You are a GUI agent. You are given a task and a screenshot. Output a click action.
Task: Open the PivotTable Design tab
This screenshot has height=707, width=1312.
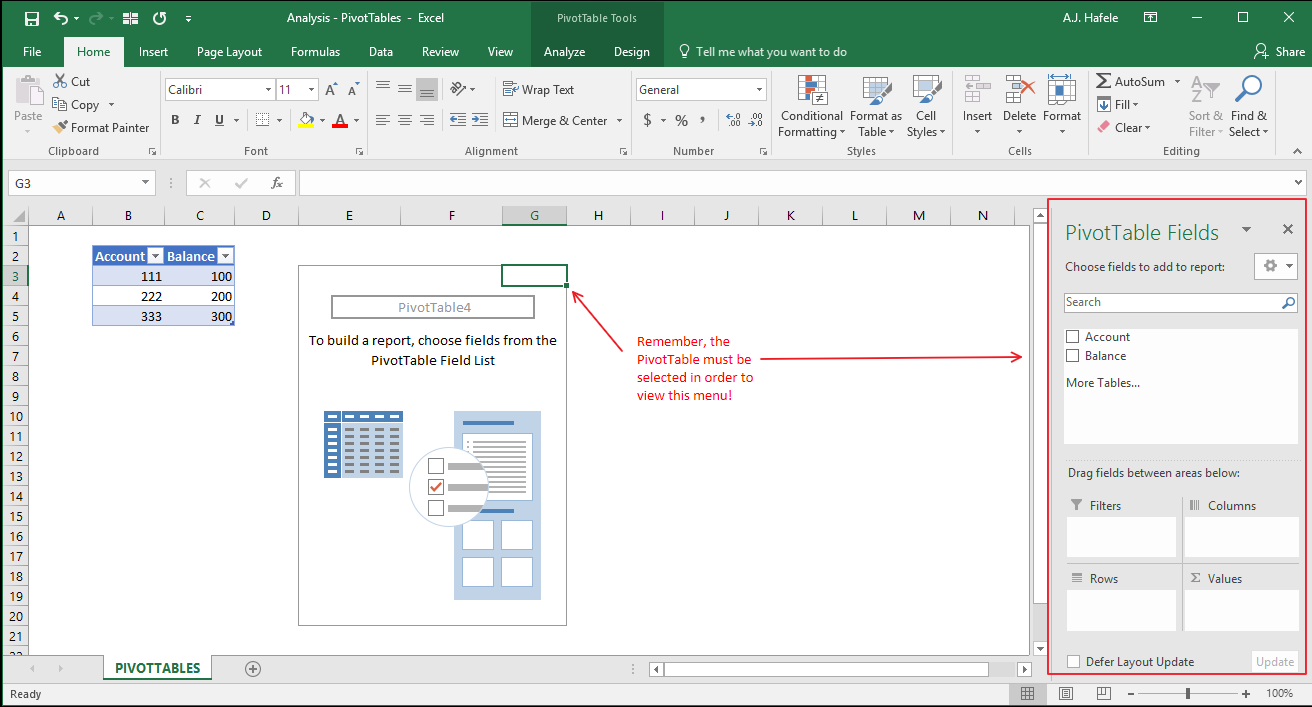tap(632, 52)
